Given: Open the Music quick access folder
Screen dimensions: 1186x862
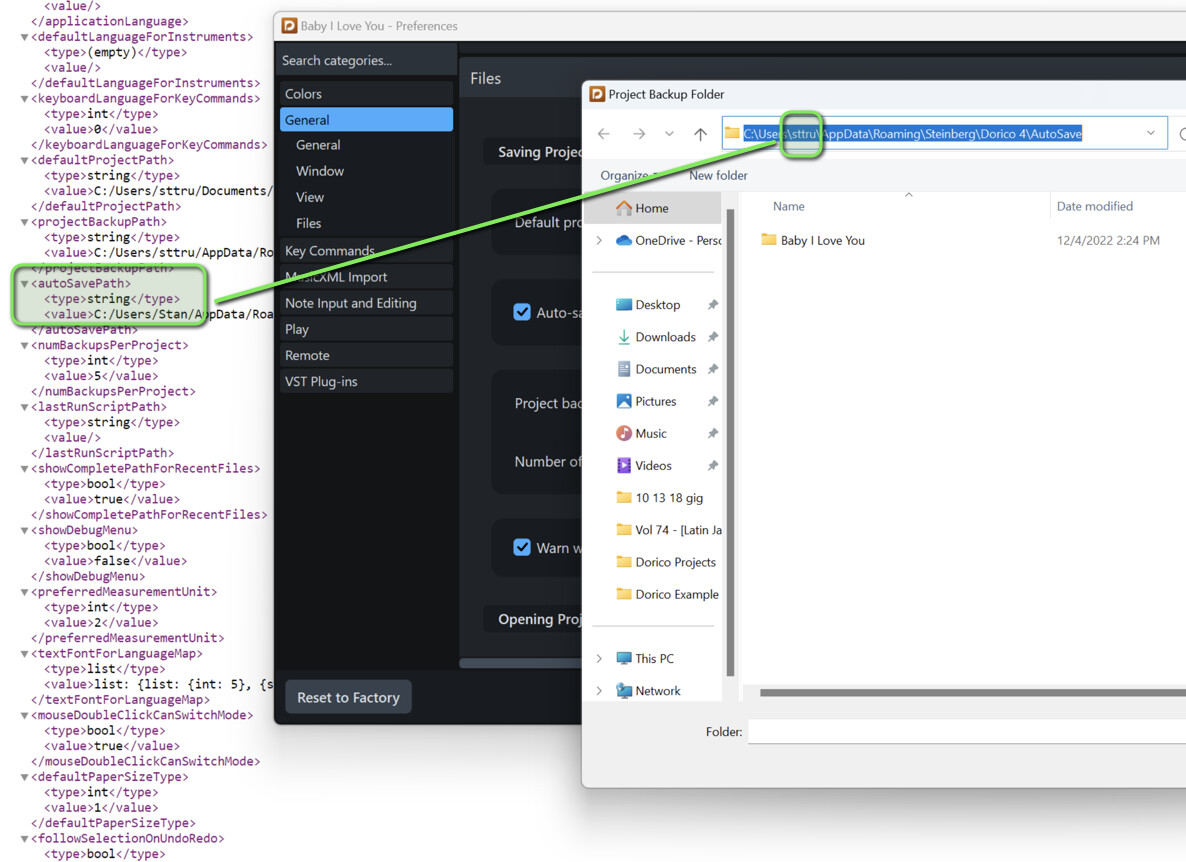Looking at the screenshot, I should tap(641, 433).
